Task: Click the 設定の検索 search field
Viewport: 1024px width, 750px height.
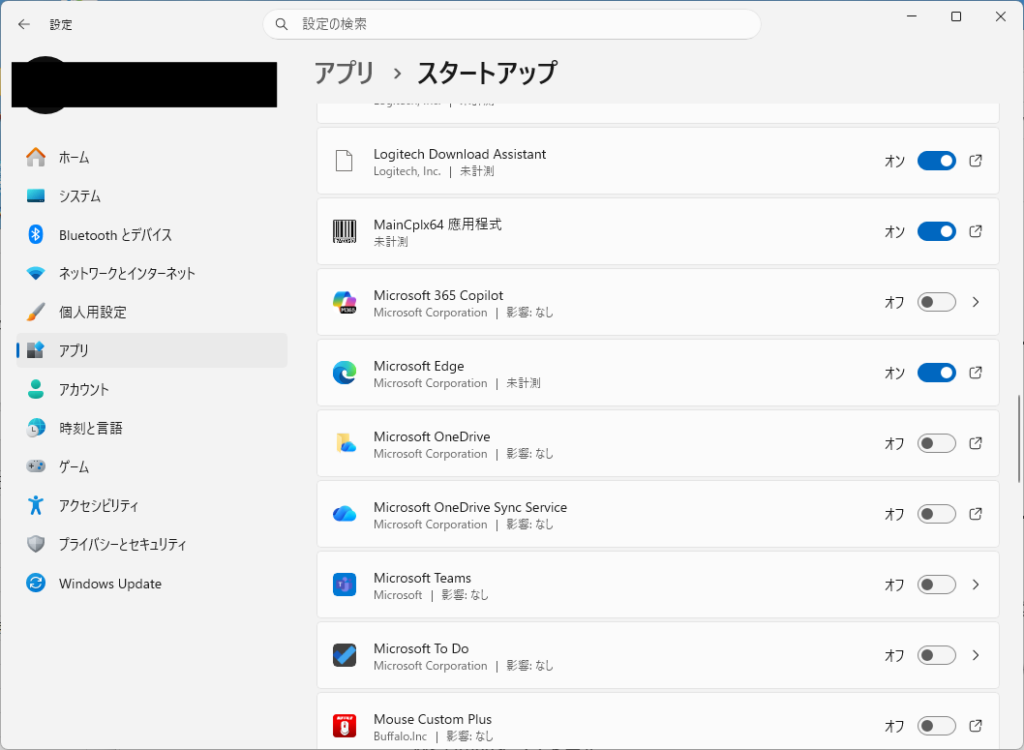Action: click(x=512, y=24)
